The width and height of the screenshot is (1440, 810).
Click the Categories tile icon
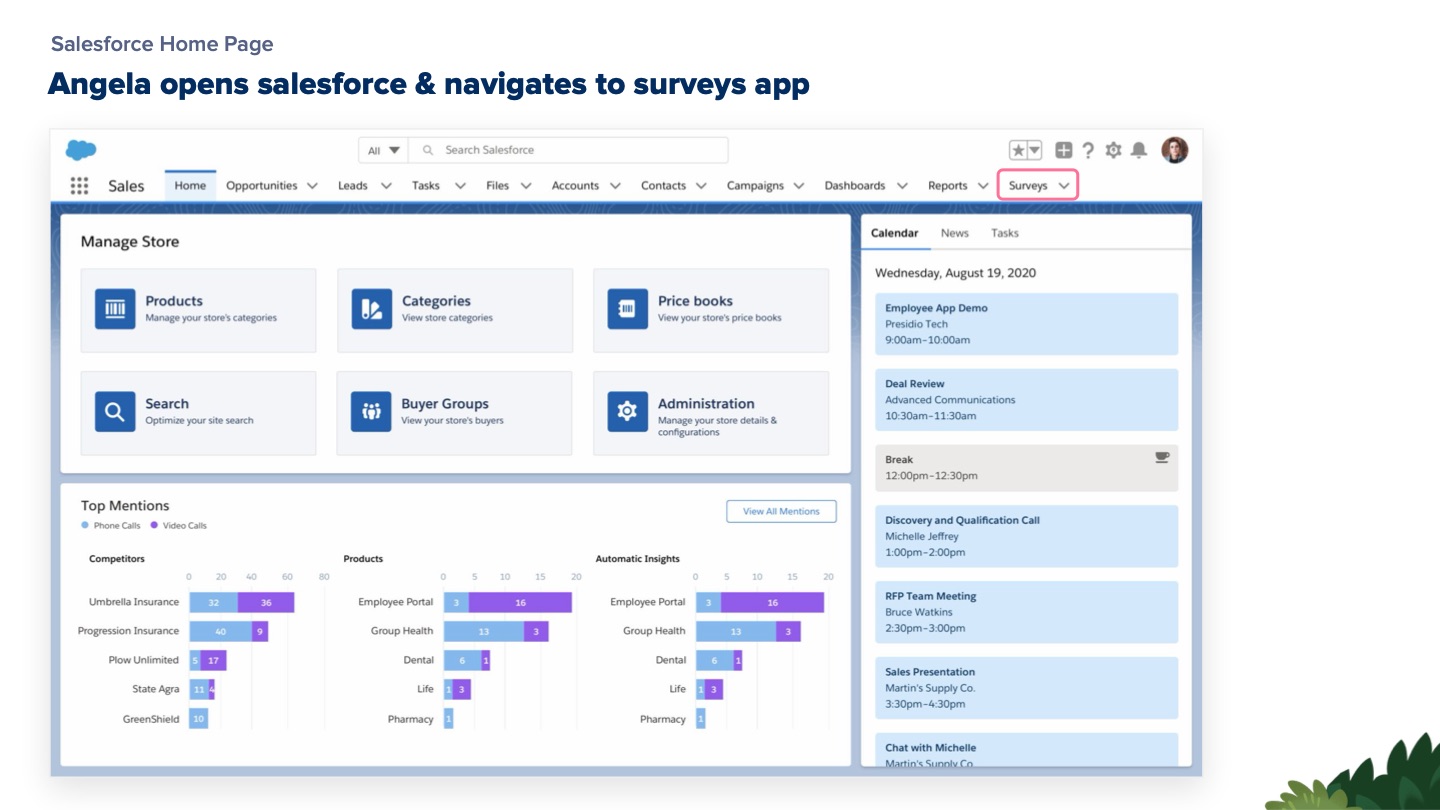(x=372, y=309)
